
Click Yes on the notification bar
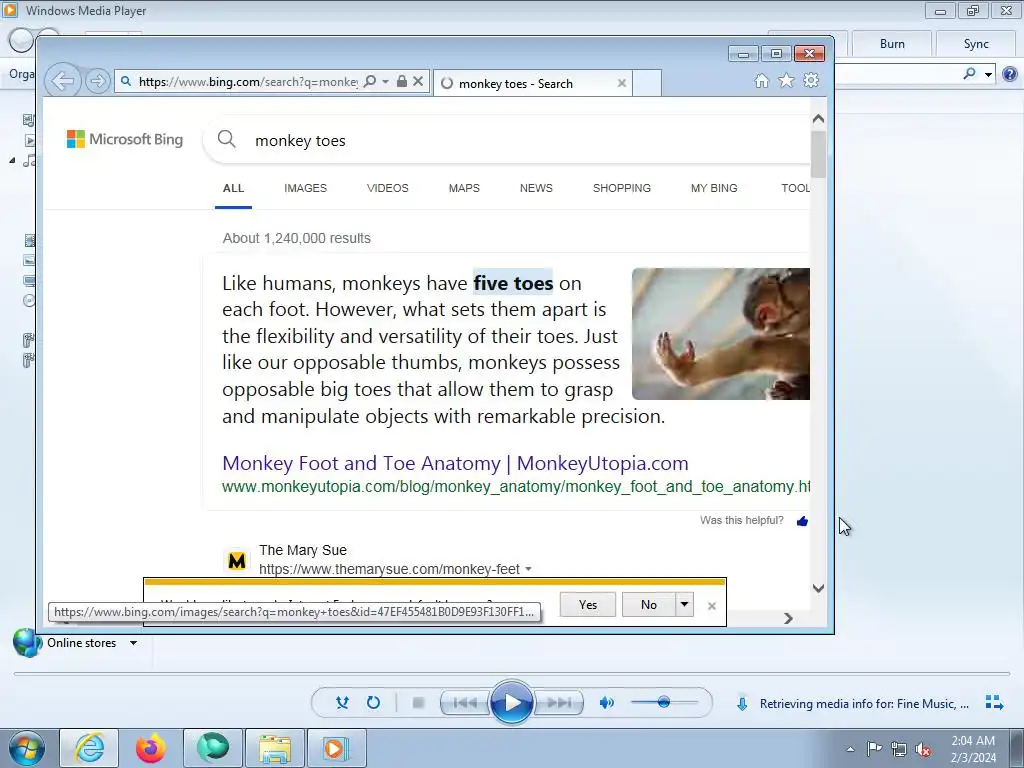point(588,605)
